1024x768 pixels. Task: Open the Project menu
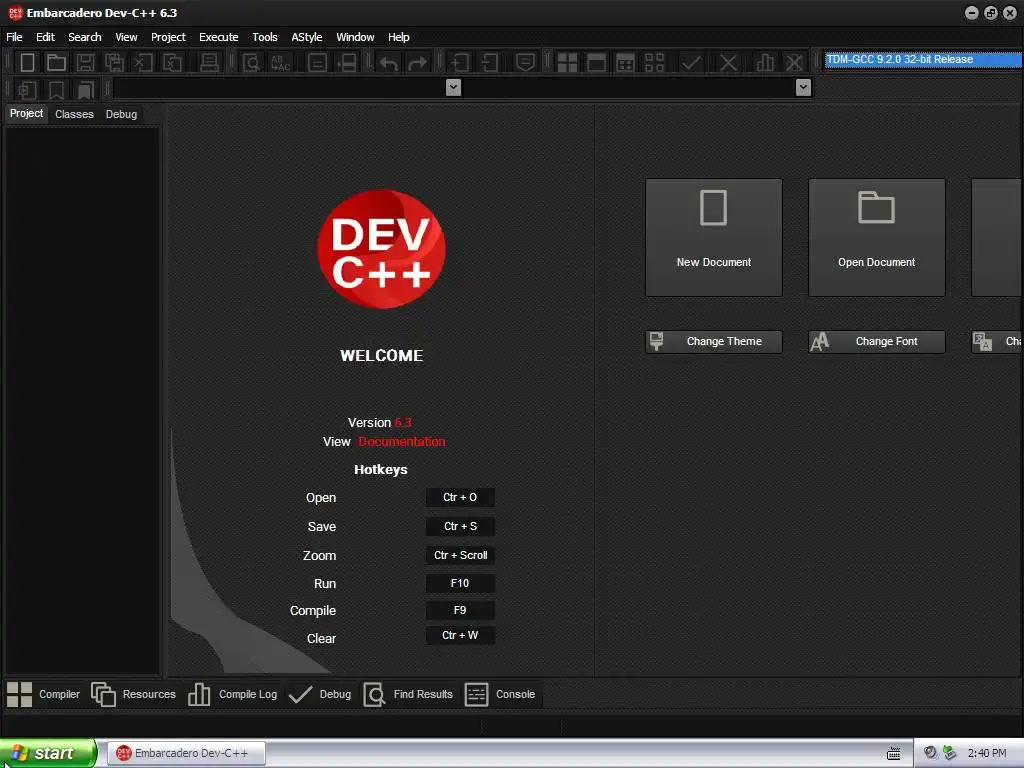click(x=168, y=37)
